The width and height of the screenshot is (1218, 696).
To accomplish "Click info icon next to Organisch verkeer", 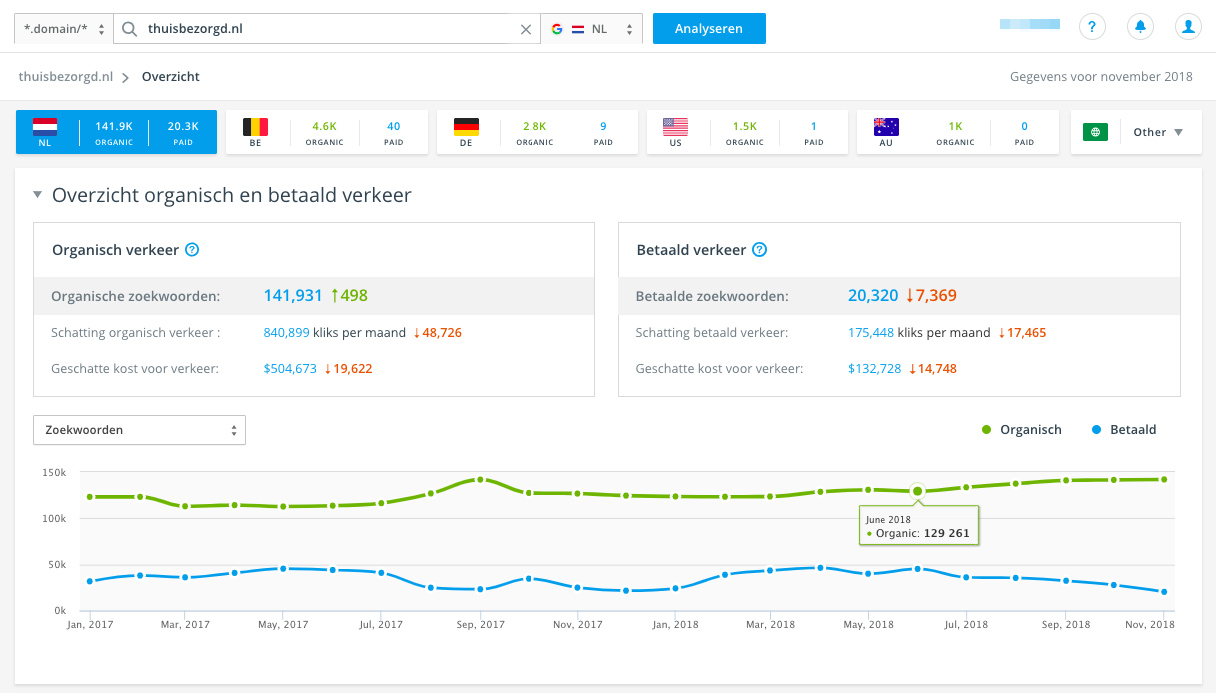I will coord(193,250).
